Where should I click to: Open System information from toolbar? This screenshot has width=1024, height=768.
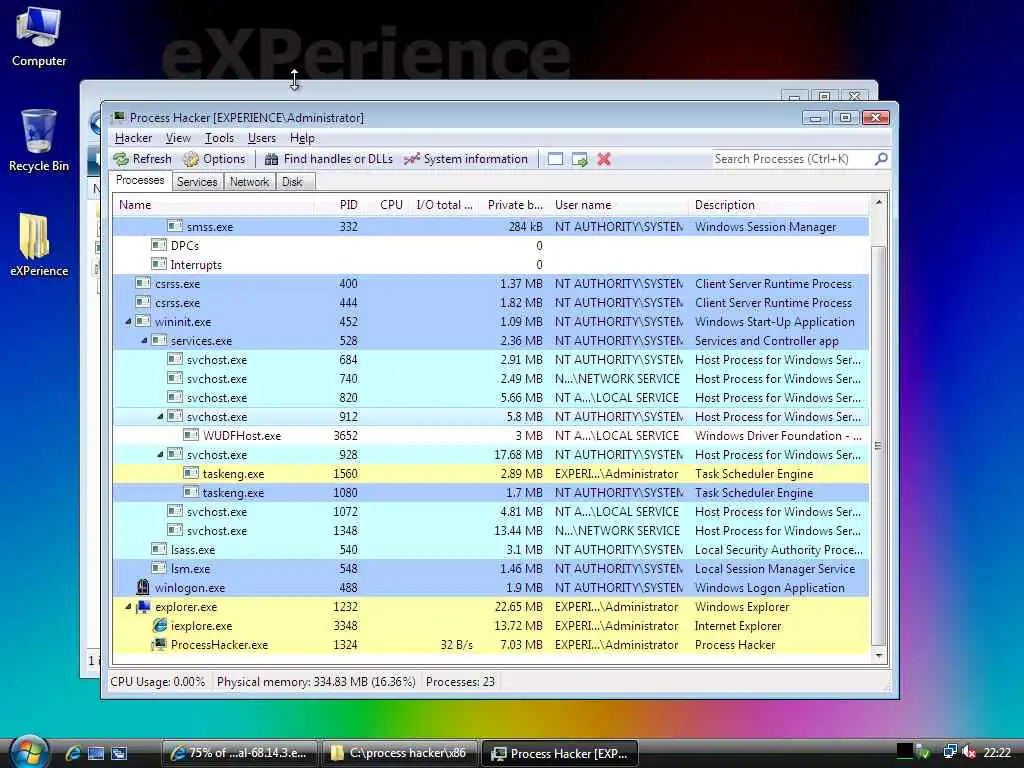tap(466, 159)
